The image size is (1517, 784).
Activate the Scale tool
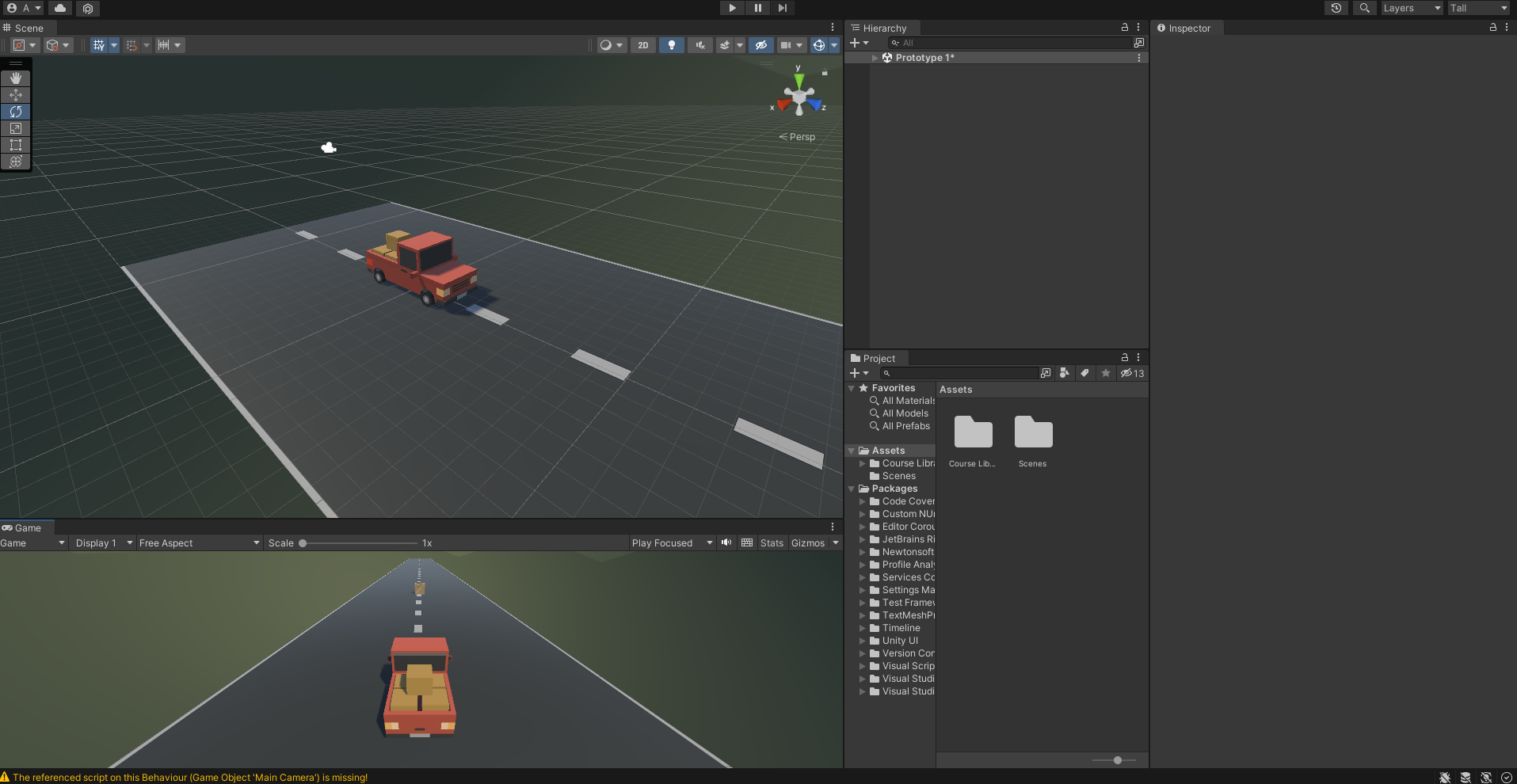(x=16, y=128)
